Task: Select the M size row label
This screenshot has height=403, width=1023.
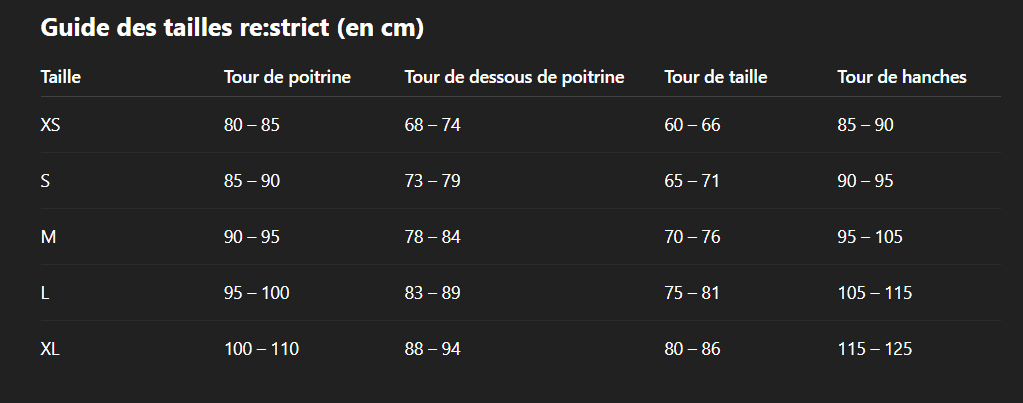Action: pyautogui.click(x=48, y=237)
